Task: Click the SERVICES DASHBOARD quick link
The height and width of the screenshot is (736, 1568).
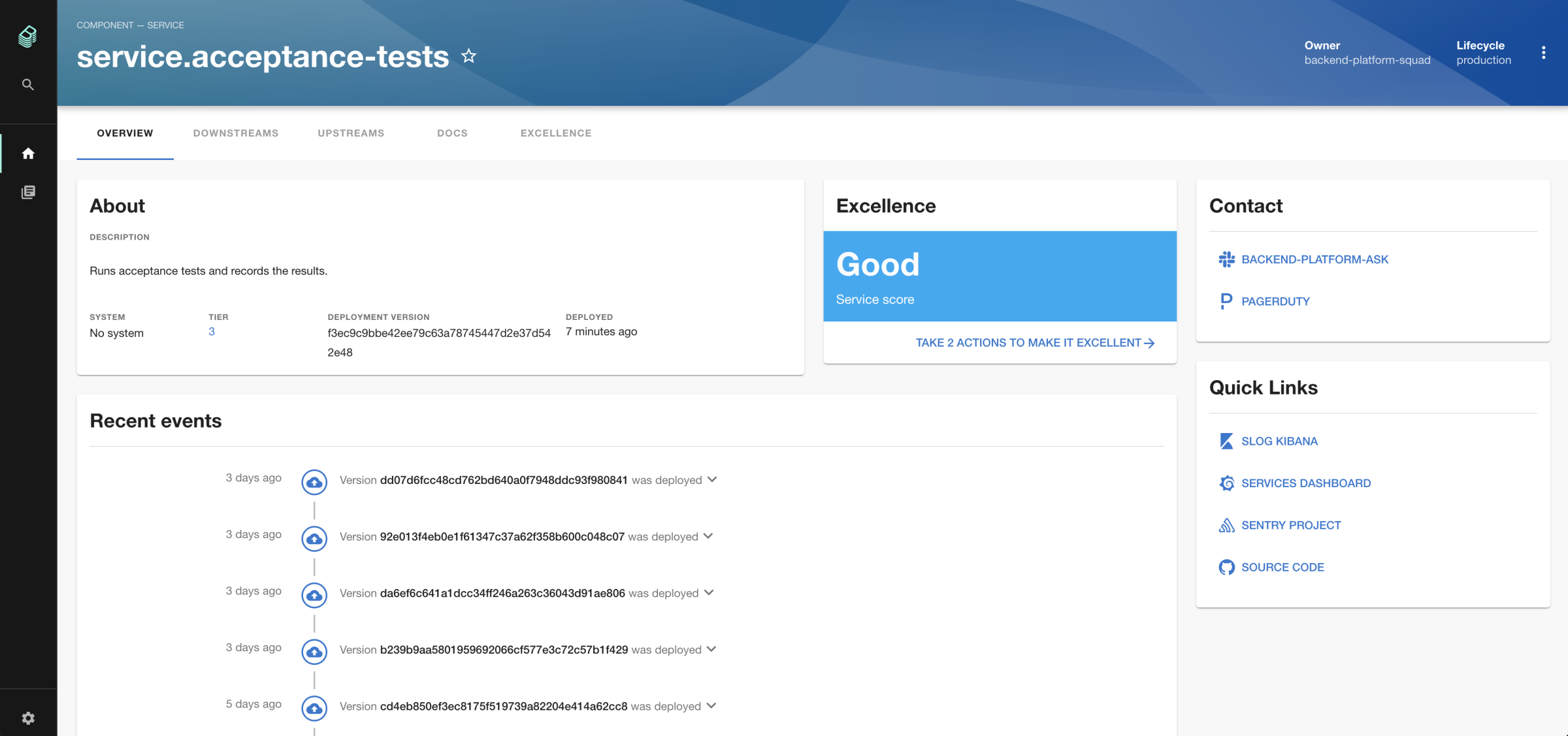Action: click(1305, 482)
